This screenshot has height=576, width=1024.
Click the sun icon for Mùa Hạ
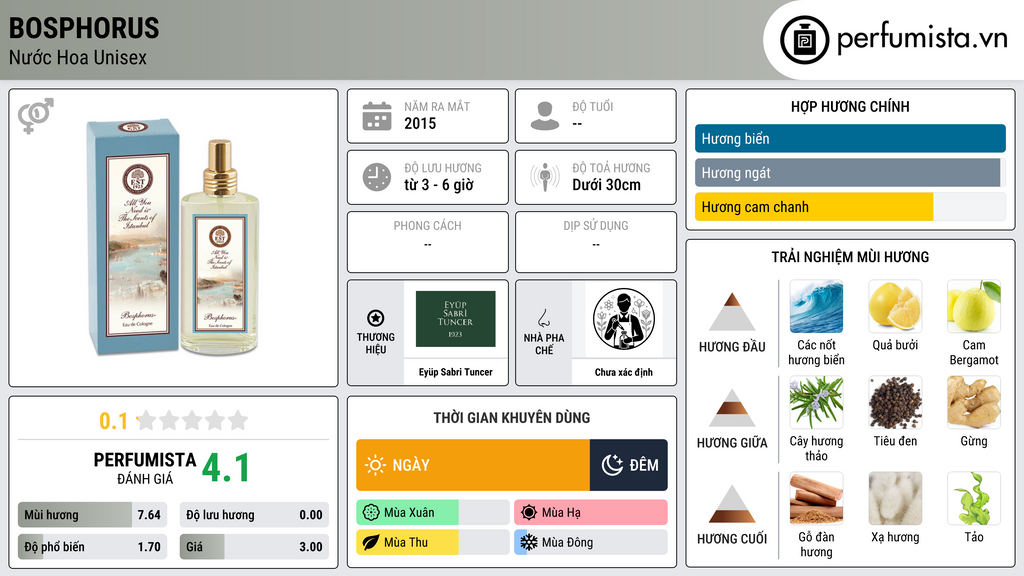coord(529,513)
